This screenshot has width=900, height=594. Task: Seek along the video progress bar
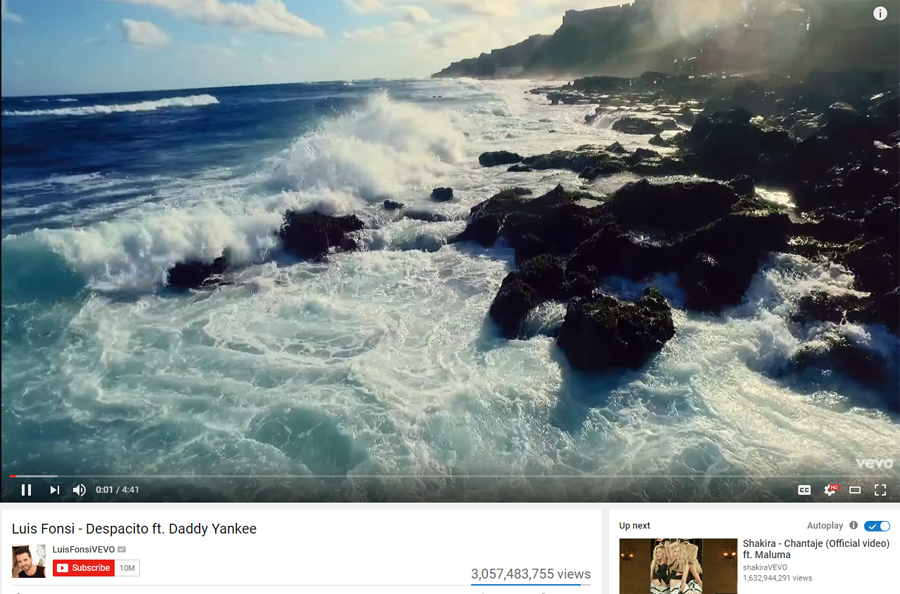click(450, 476)
